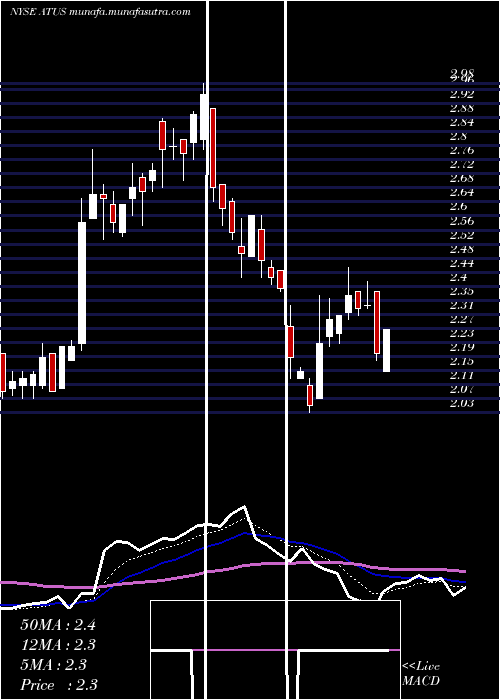Click the Price : 2.3 legend entry
The image size is (500, 700).
coord(59,685)
